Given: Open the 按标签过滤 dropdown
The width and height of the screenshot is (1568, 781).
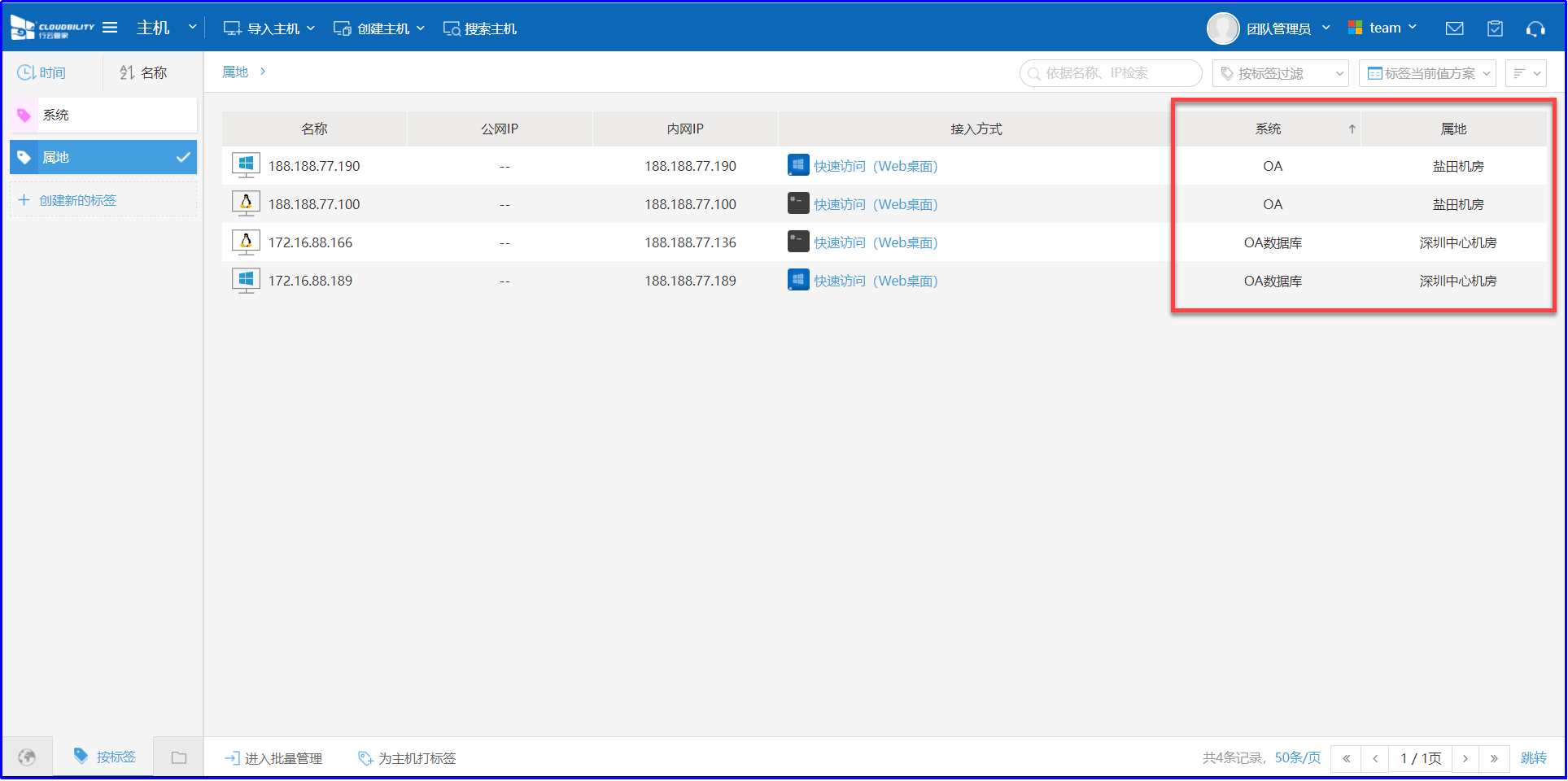Looking at the screenshot, I should point(1280,73).
